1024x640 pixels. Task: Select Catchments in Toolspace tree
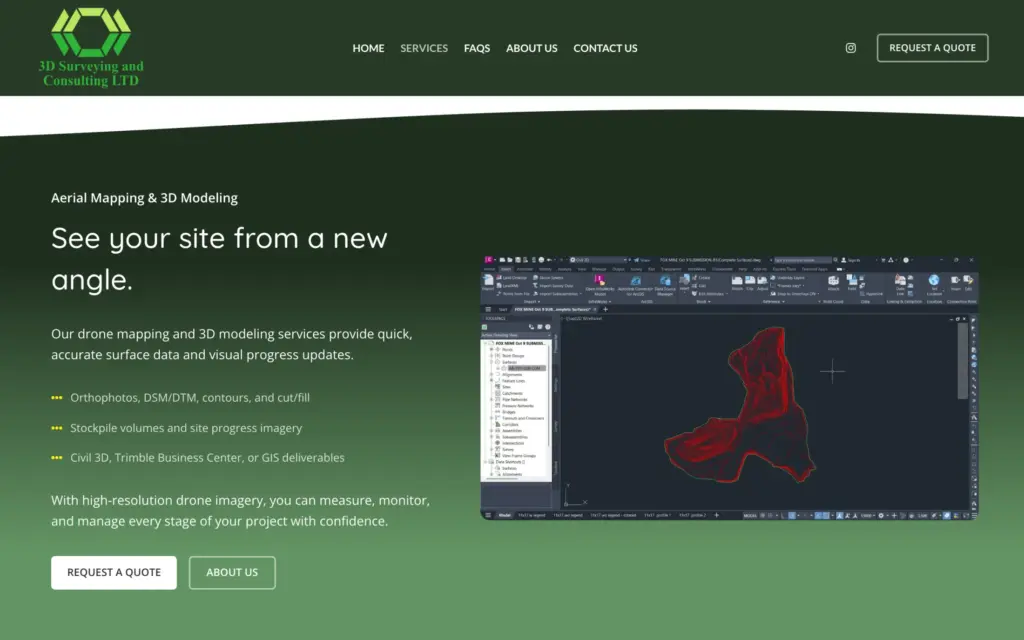coord(511,393)
